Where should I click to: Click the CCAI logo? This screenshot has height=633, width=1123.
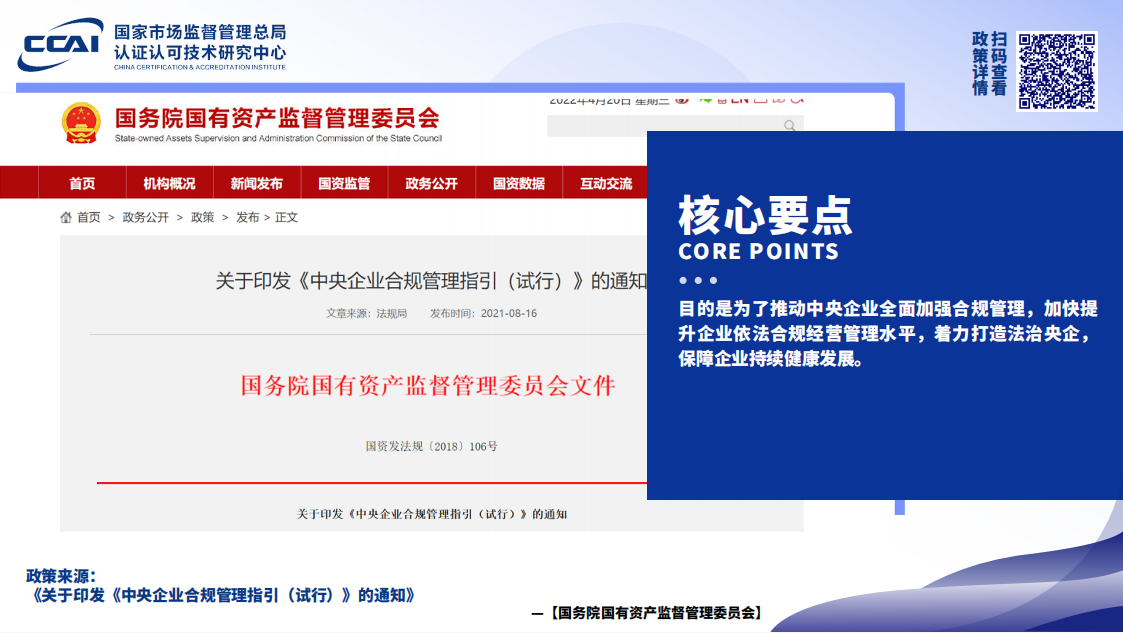tap(60, 44)
